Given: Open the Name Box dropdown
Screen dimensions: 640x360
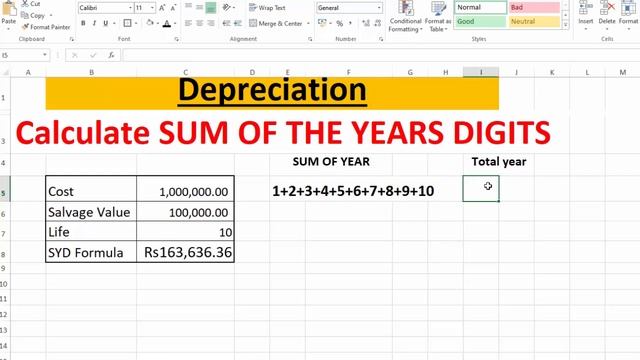Looking at the screenshot, I should 44,55.
